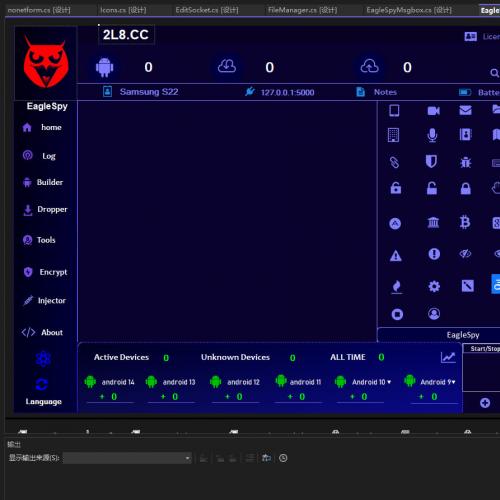The height and width of the screenshot is (500, 500).
Task: Expand the Android 10 dropdown arrow
Action: tap(389, 382)
